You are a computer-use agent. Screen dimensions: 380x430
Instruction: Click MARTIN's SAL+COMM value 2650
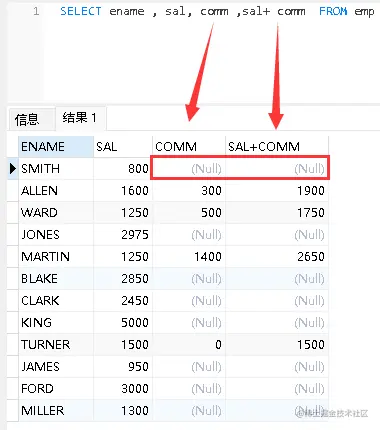pyautogui.click(x=311, y=257)
